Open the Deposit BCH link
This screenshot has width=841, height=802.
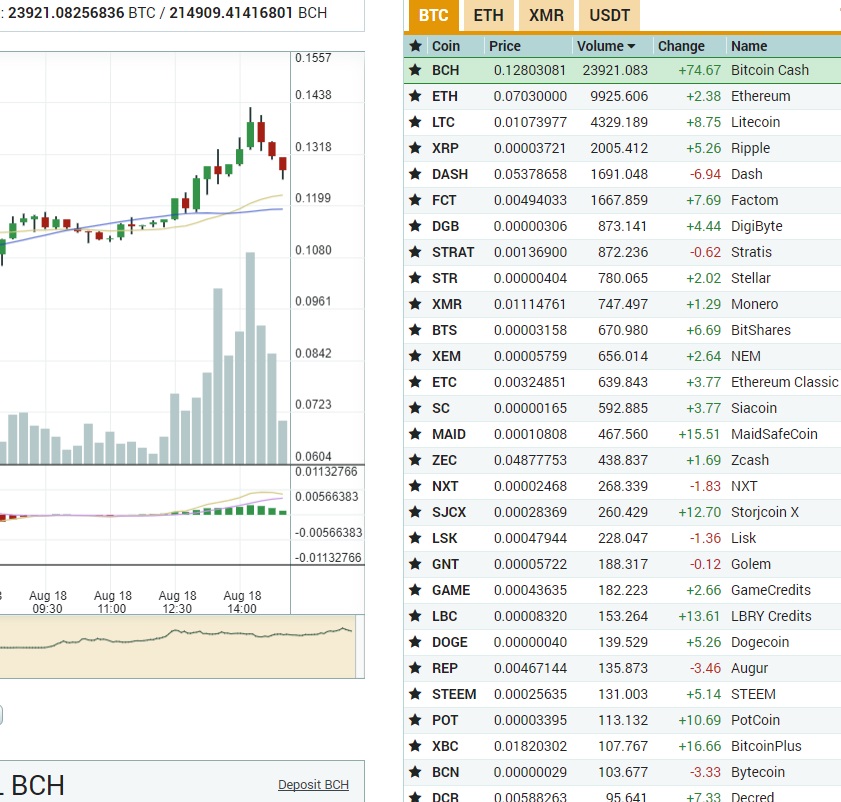(313, 785)
